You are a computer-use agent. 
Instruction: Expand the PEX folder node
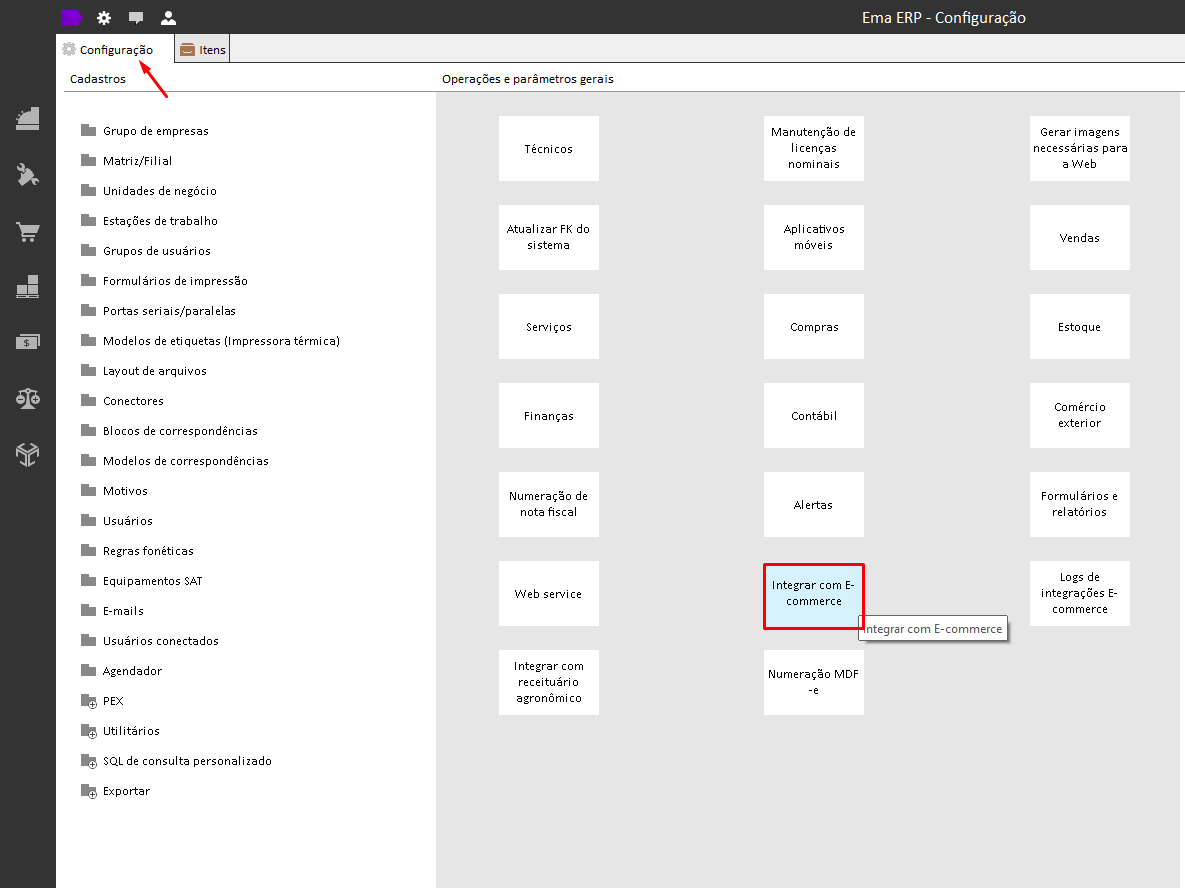click(89, 701)
